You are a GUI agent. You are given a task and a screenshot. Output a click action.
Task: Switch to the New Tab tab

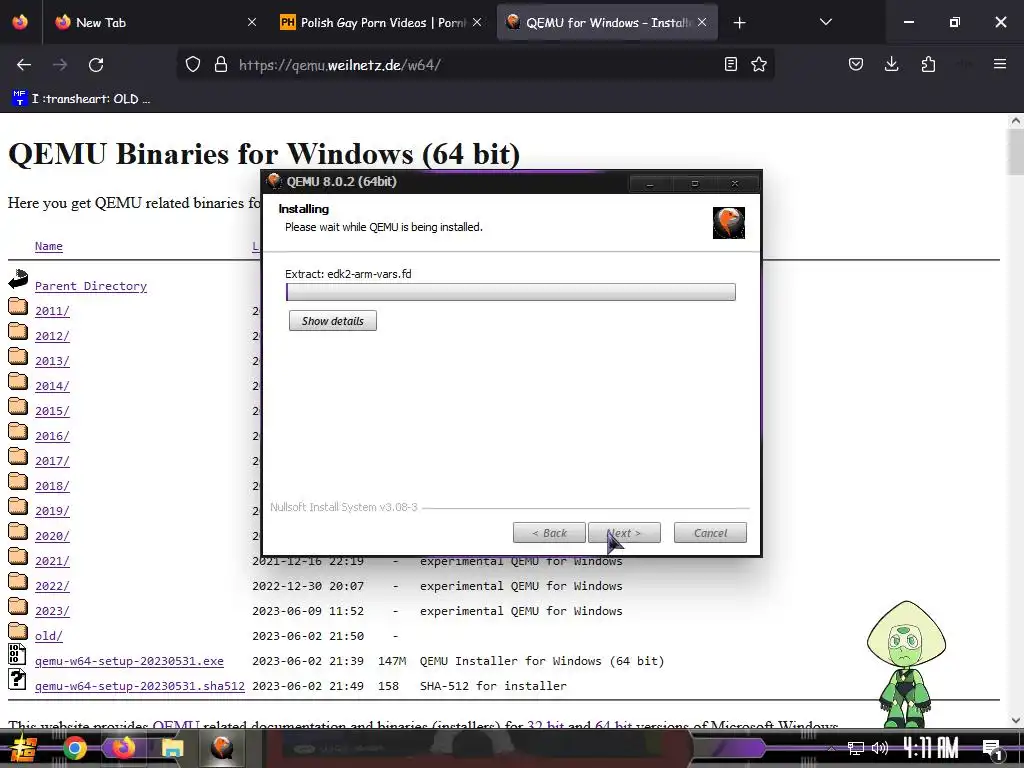pos(157,22)
